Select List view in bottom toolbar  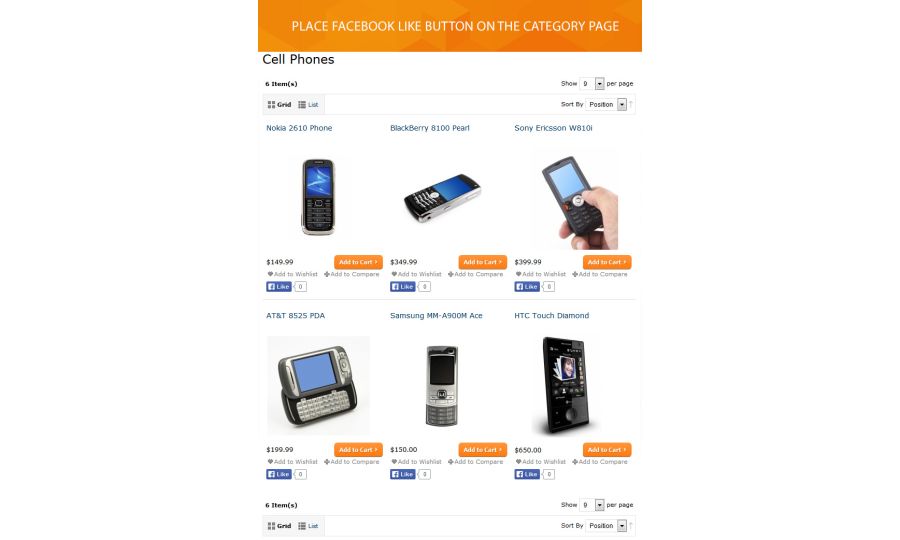[308, 526]
